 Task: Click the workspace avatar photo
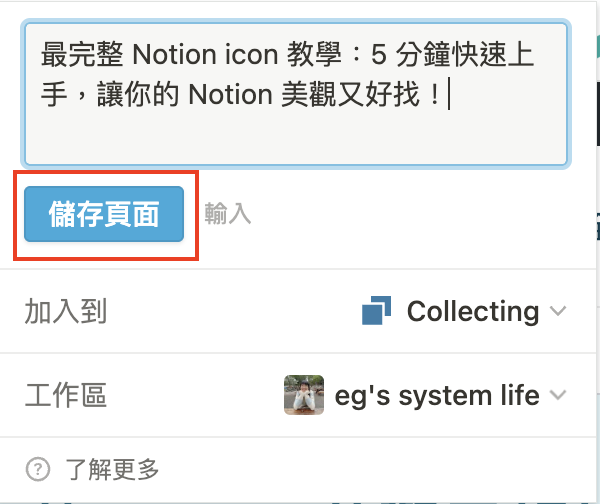click(304, 396)
